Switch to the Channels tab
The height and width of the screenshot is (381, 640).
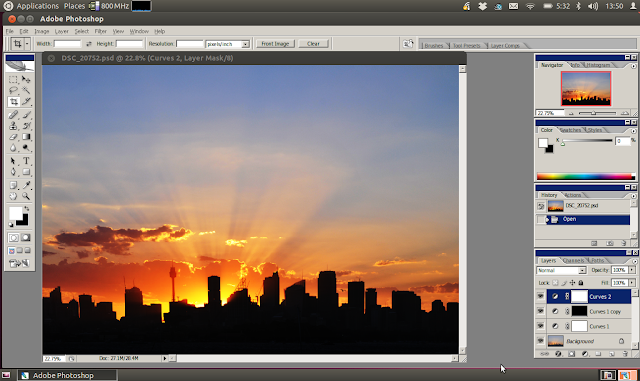tap(573, 261)
